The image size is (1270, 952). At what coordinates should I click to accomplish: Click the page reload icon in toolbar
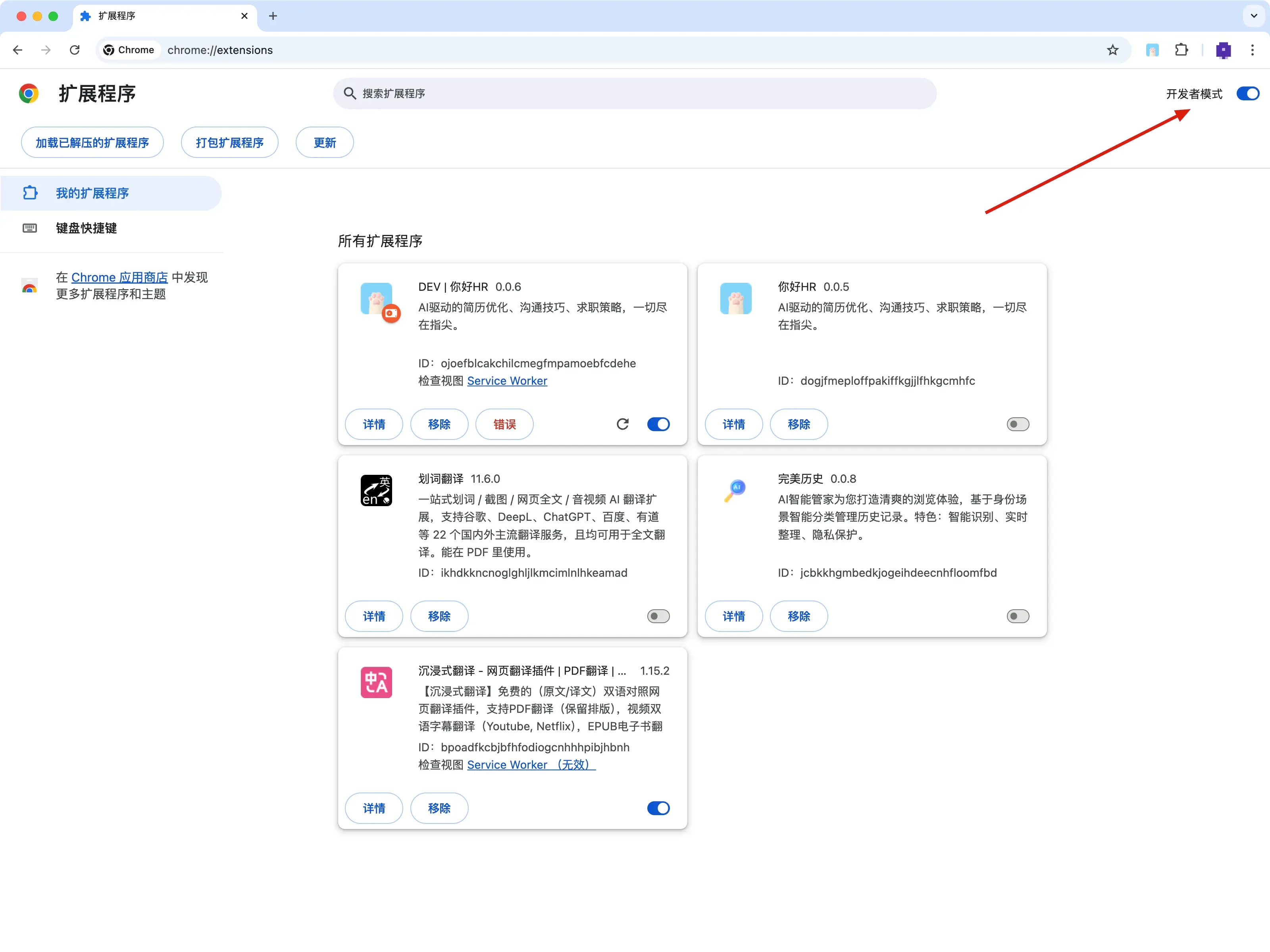pyautogui.click(x=75, y=50)
